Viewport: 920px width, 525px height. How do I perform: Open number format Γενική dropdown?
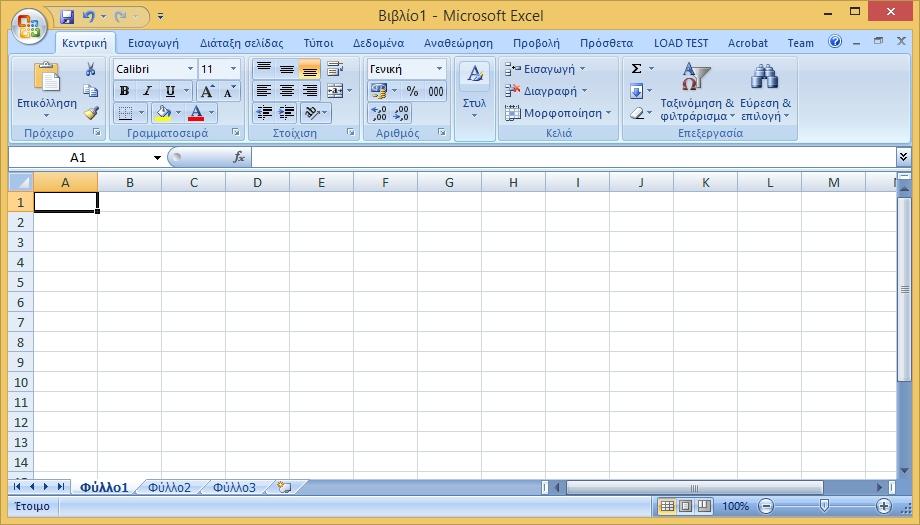(439, 69)
